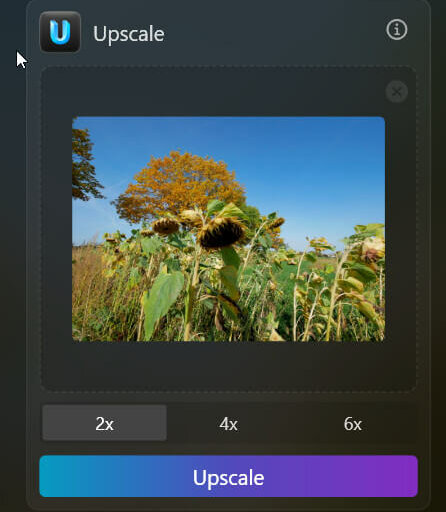Viewport: 446px width, 512px height.
Task: Show information about the Upscale tool
Action: tap(396, 30)
